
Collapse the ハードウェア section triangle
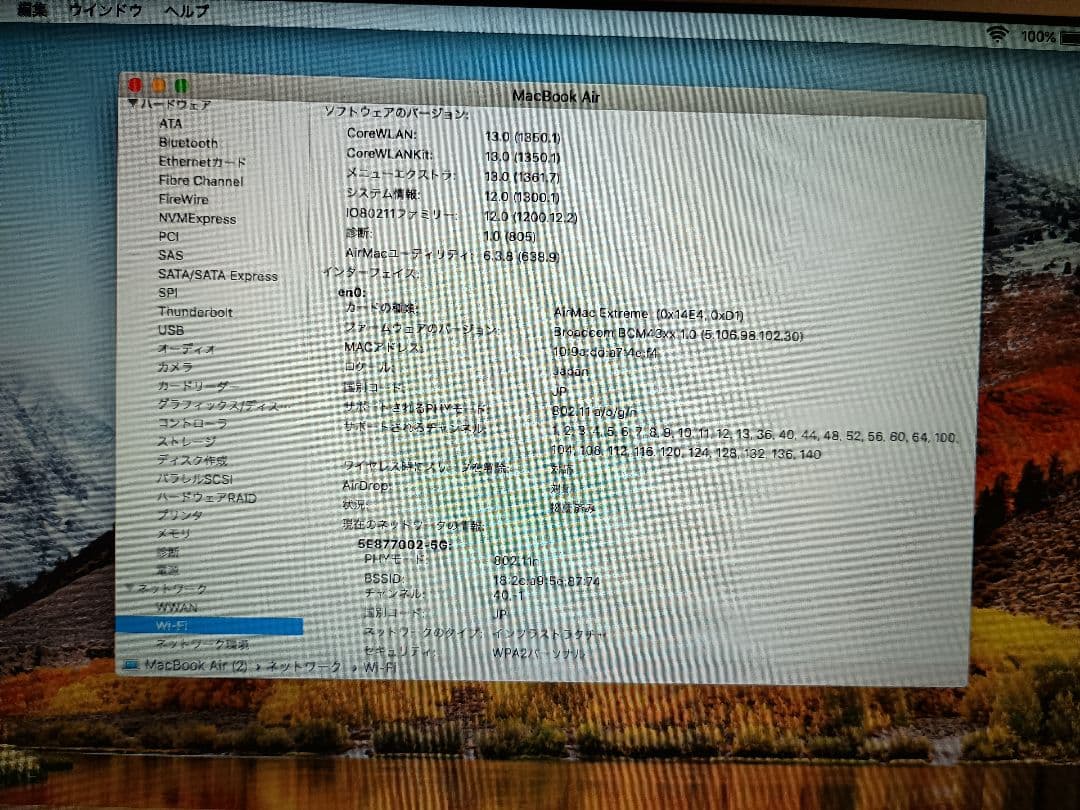[133, 104]
